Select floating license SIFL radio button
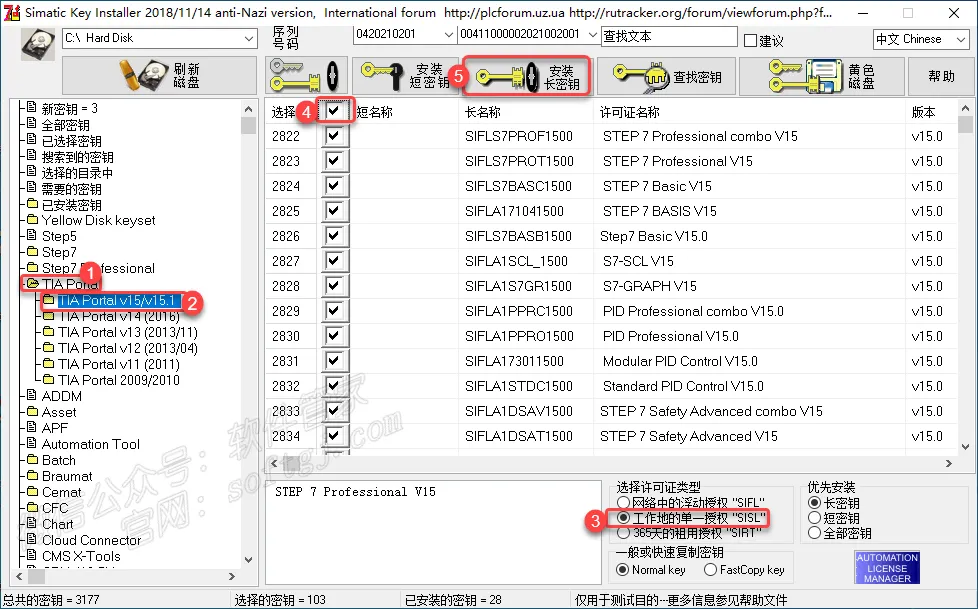This screenshot has height=609, width=978. 623,502
